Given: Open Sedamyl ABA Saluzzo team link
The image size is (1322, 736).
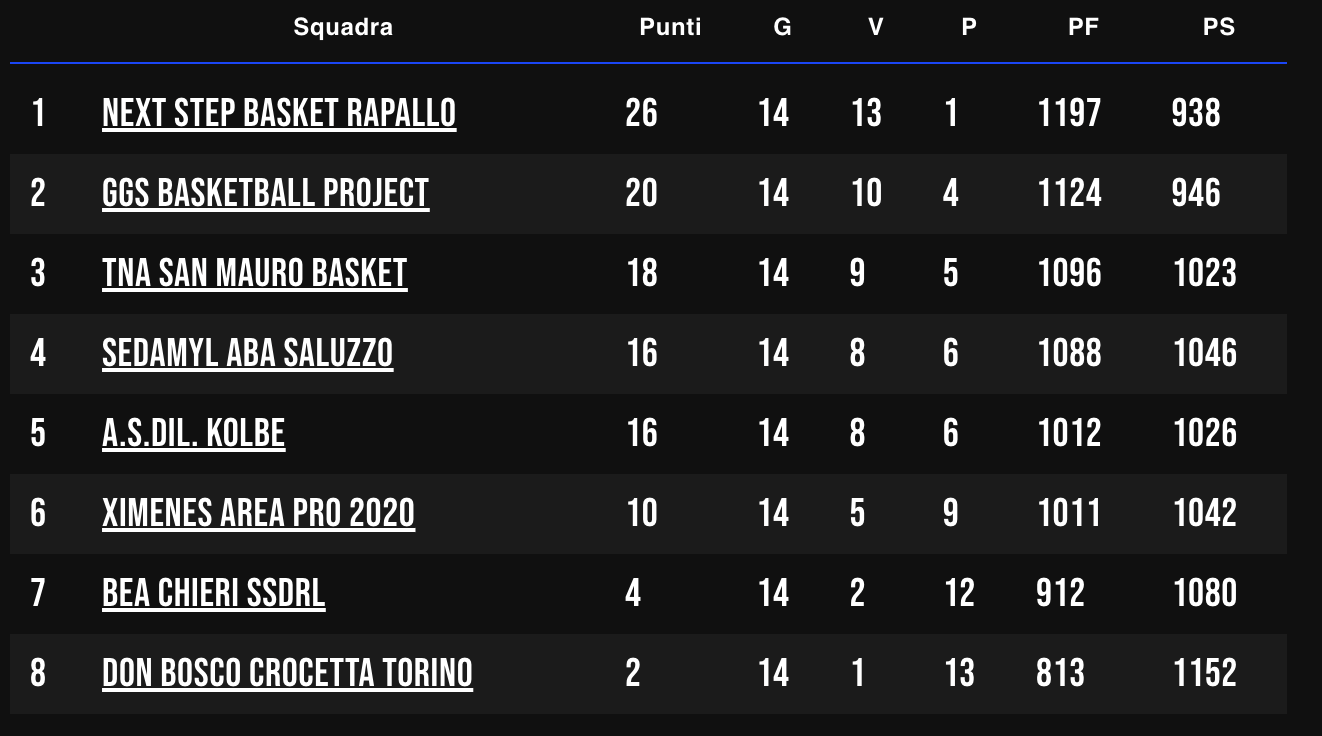Looking at the screenshot, I should click(x=247, y=353).
